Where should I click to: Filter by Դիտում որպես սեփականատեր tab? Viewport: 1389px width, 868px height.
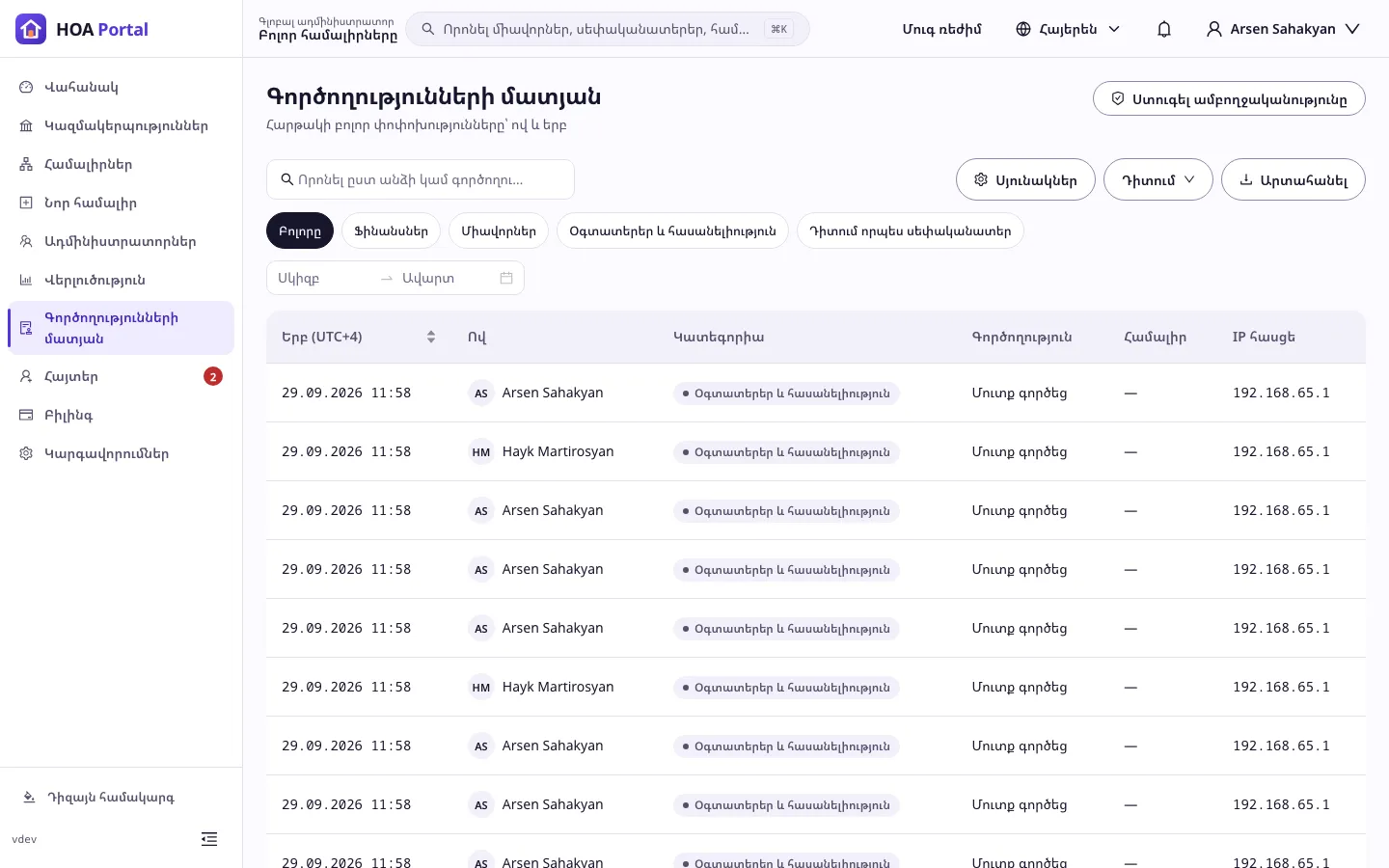point(911,231)
